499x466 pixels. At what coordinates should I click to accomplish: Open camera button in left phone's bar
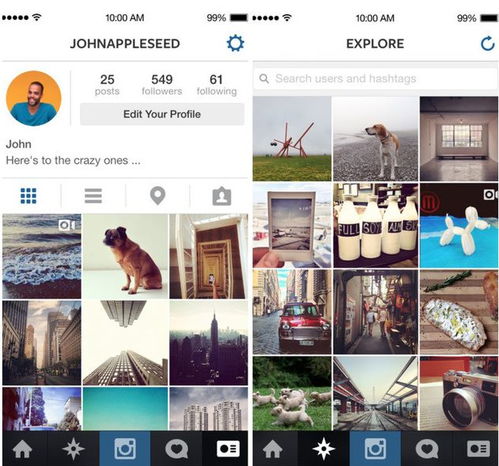point(125,449)
